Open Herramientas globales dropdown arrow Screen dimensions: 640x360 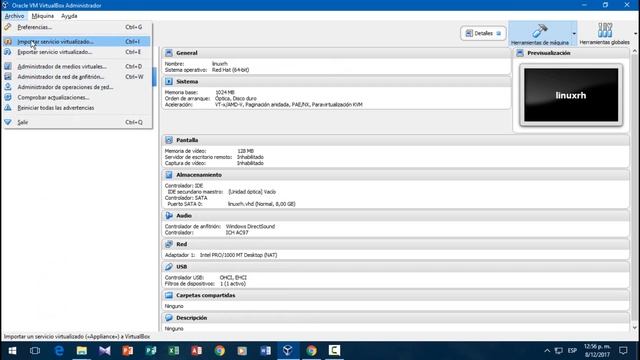[636, 33]
